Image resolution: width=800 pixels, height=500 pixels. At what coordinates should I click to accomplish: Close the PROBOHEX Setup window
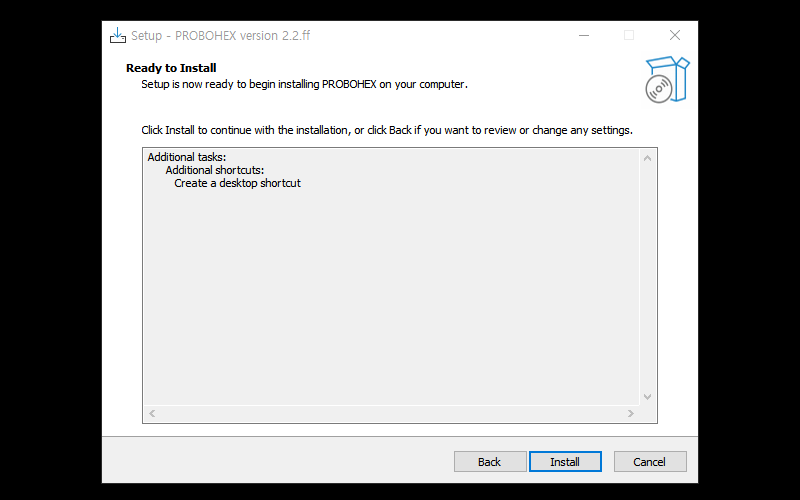click(675, 35)
